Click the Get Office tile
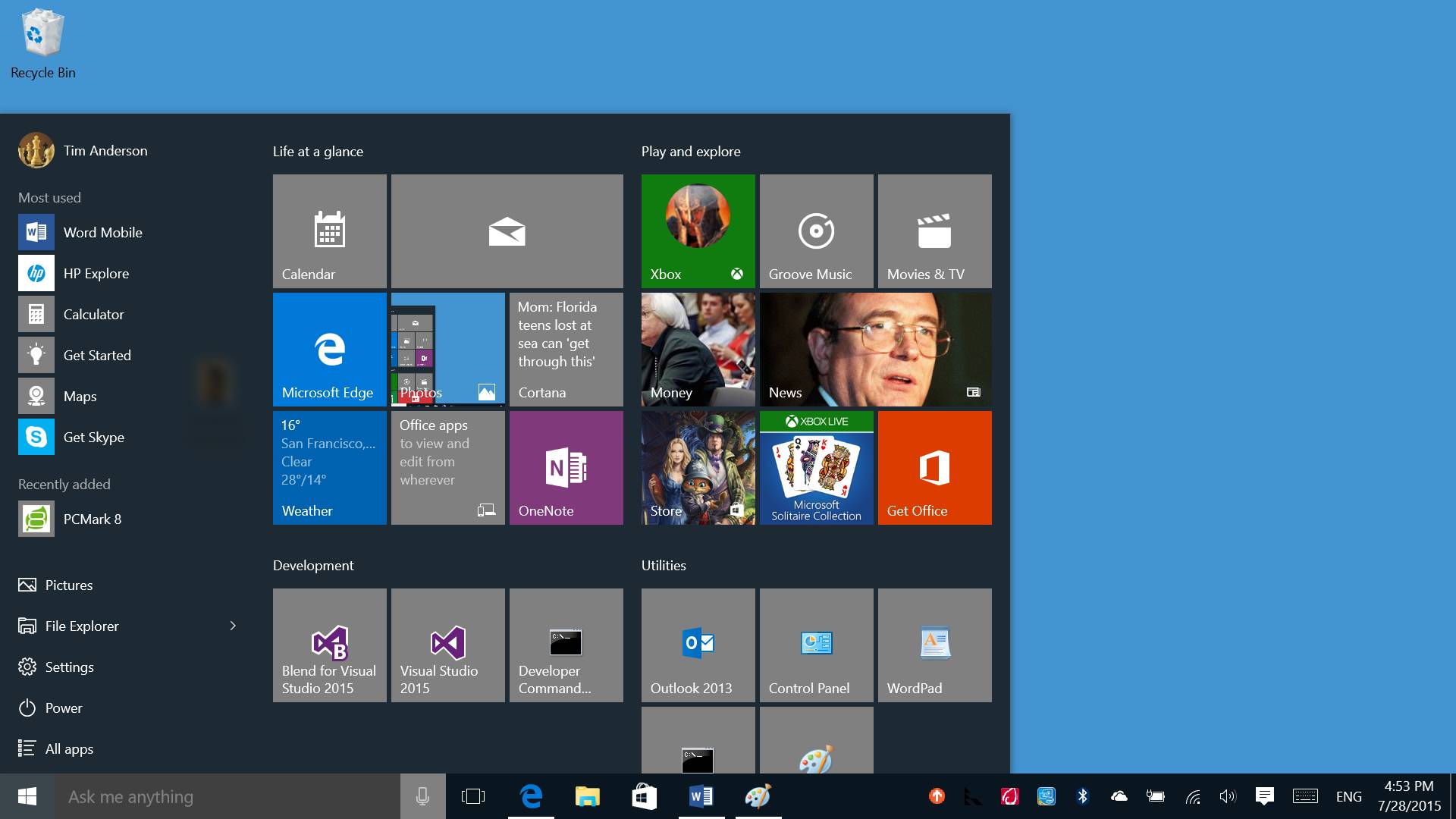The height and width of the screenshot is (819, 1456). pos(935,468)
